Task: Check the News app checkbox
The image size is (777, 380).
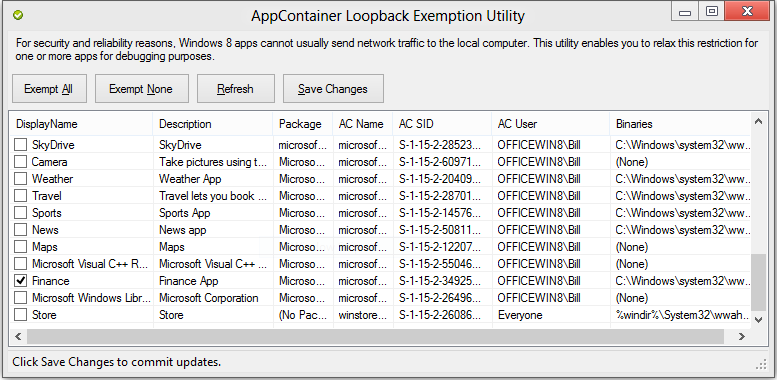Action: 20,229
